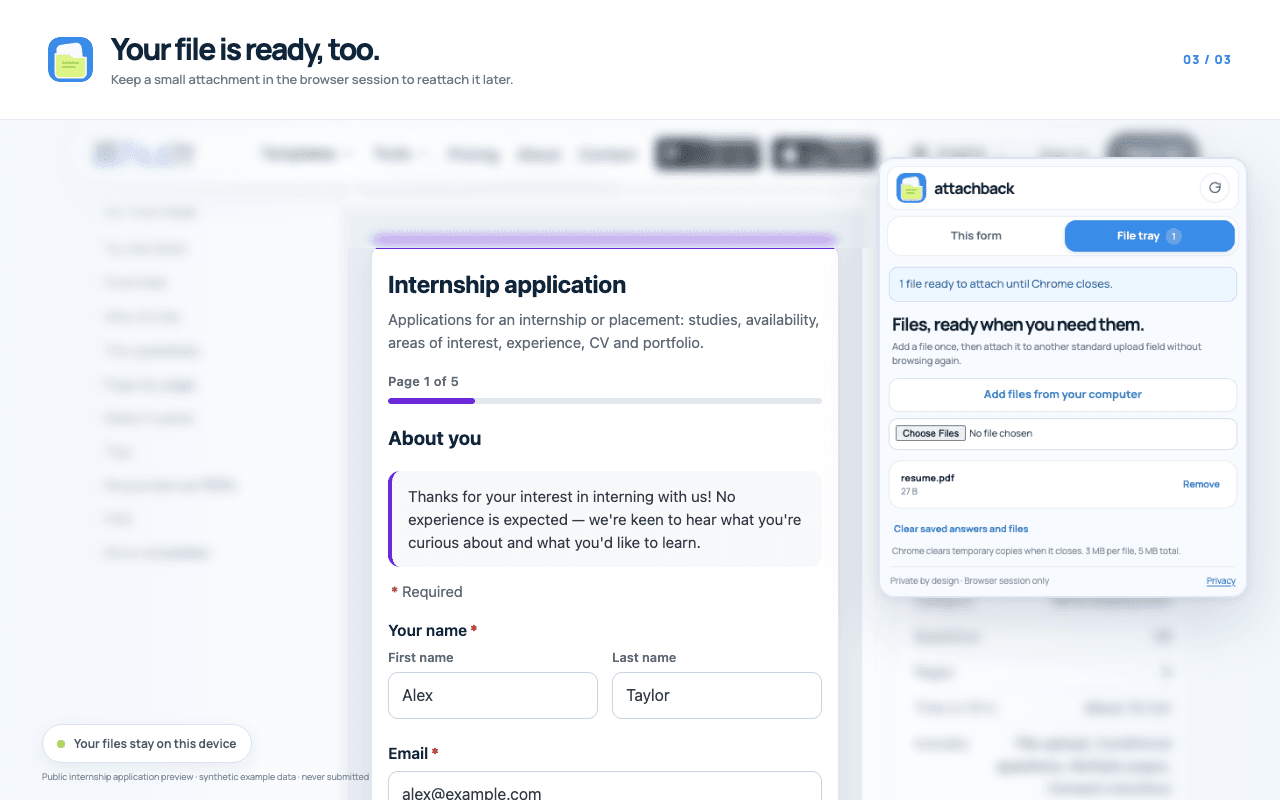Click the 03 / 03 slide counter
Viewport: 1280px width, 800px height.
tap(1207, 59)
